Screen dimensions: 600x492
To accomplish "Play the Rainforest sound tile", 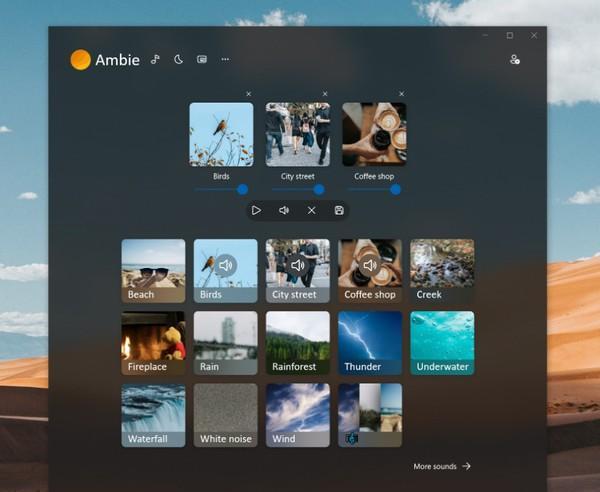I will [298, 343].
